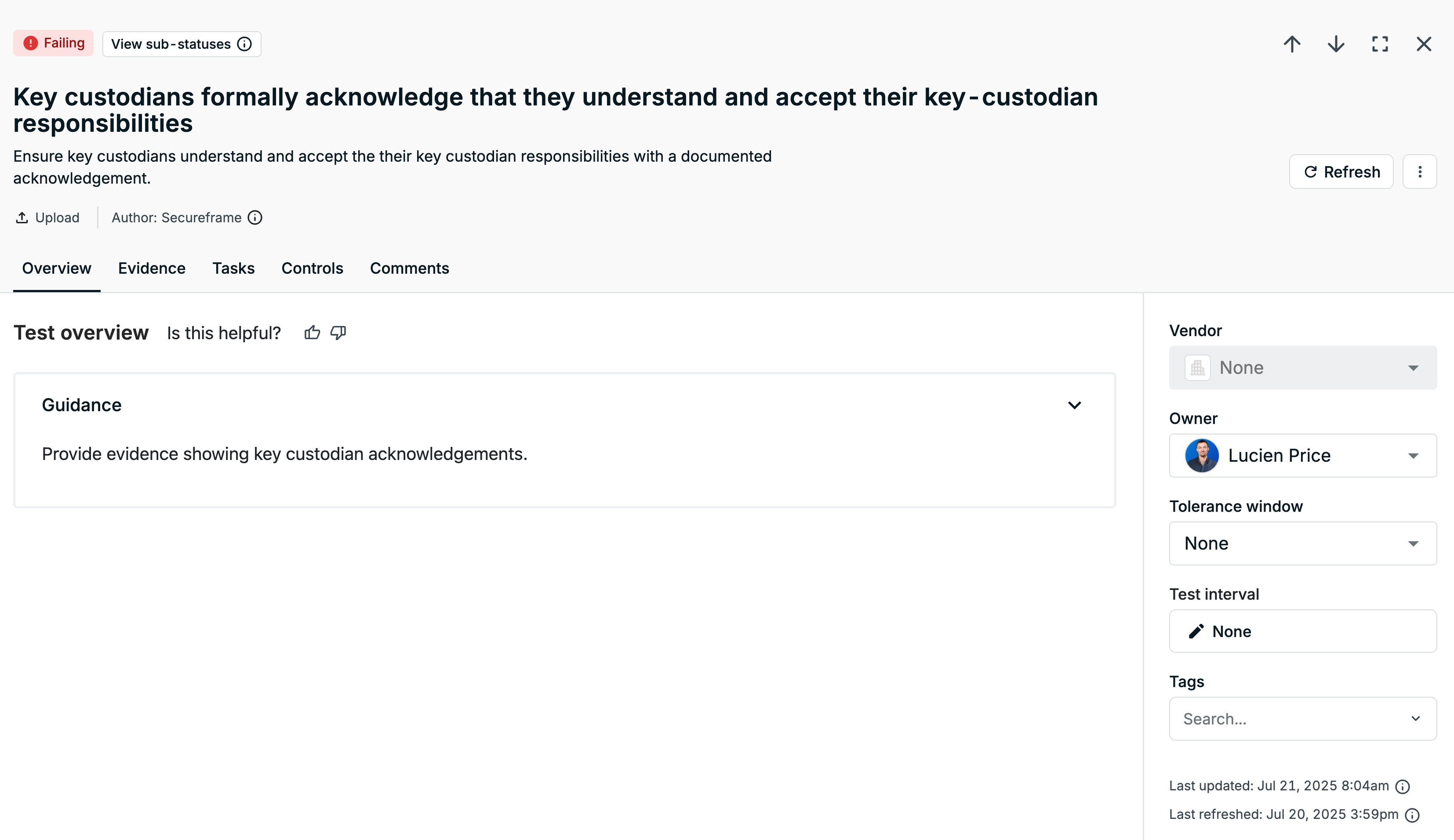Open the Tolerance window dropdown

click(x=1303, y=543)
